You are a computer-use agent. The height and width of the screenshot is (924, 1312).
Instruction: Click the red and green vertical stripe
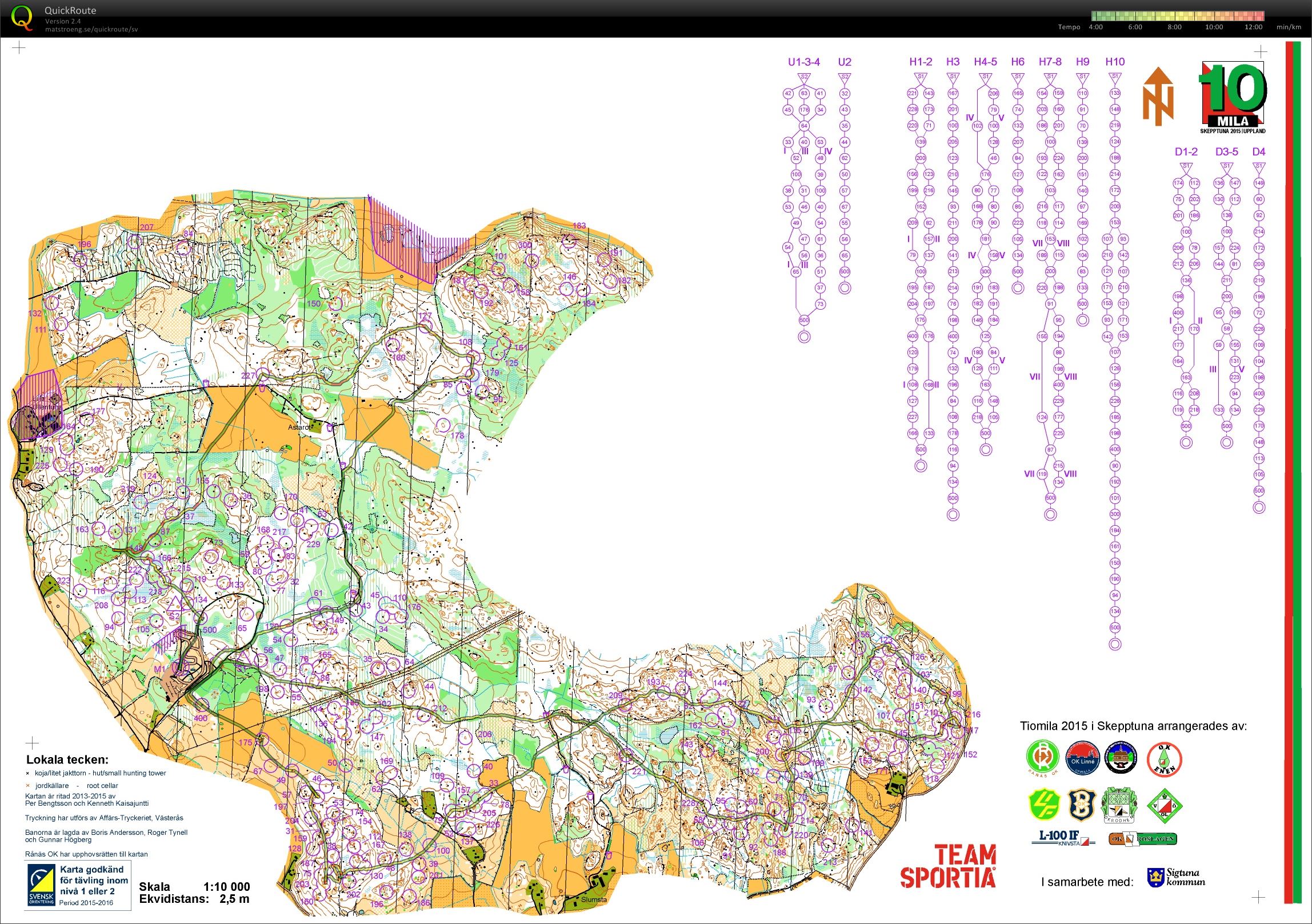click(x=1293, y=472)
